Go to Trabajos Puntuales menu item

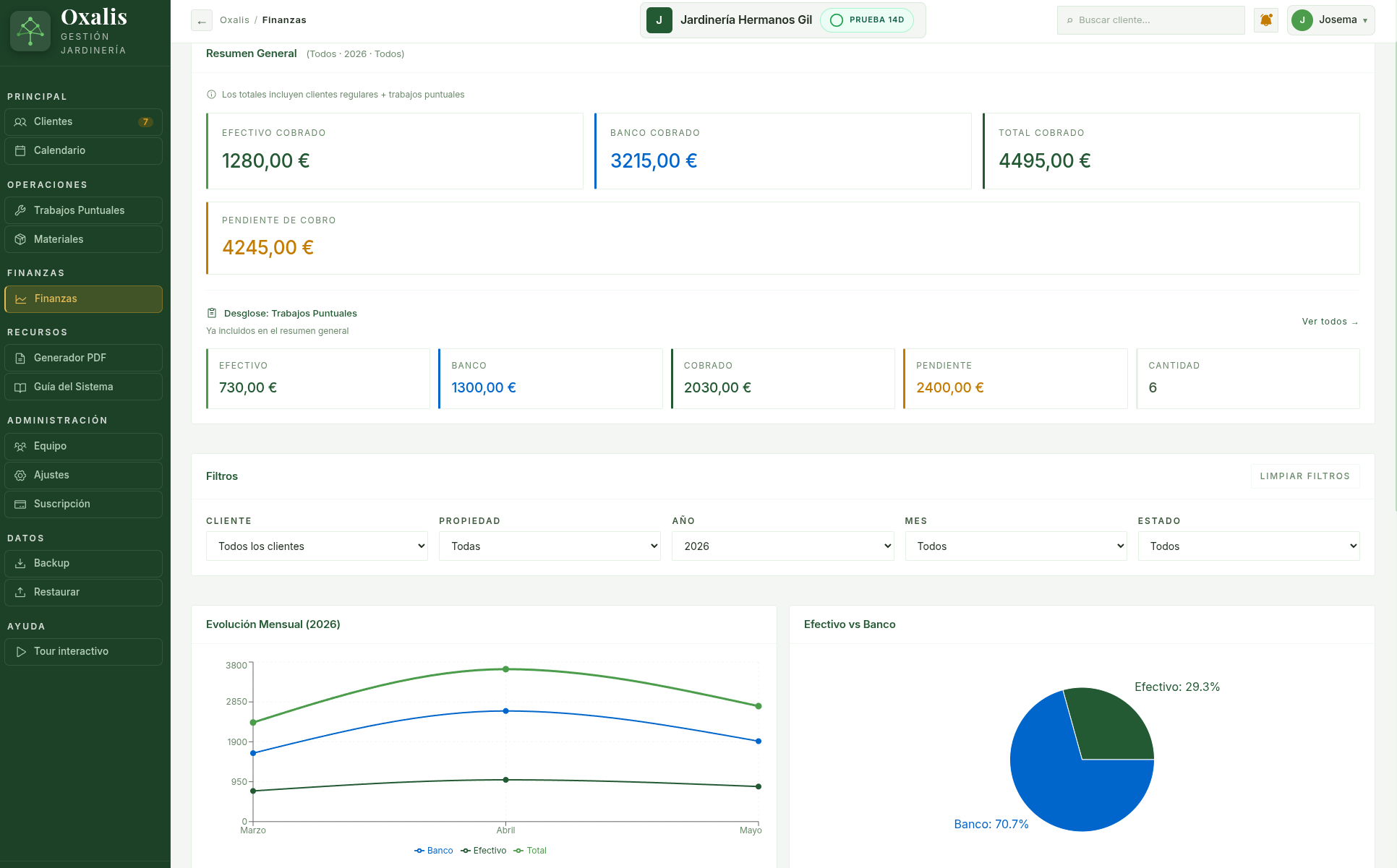tap(83, 210)
